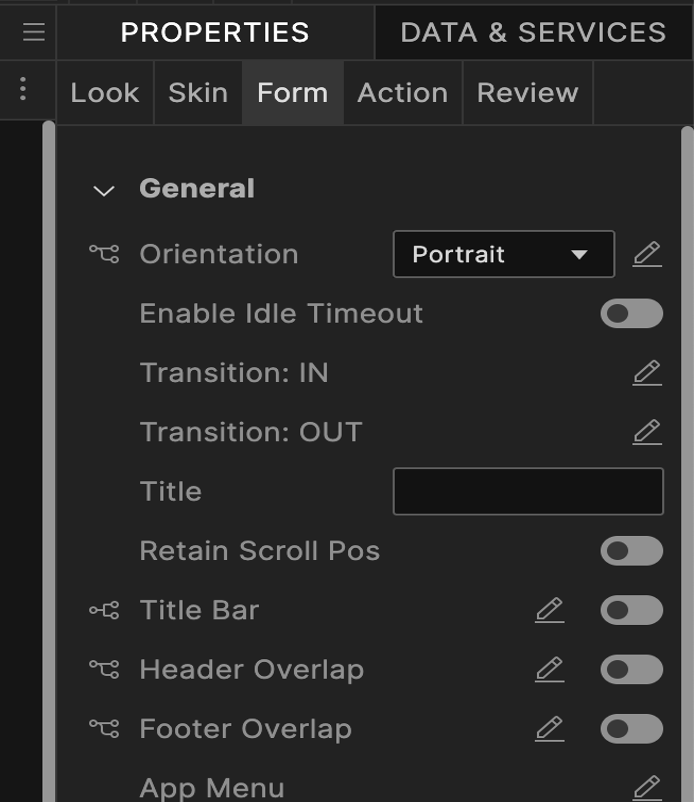Click the edit pencil next to Orientation
This screenshot has height=802, width=694.
pos(647,254)
